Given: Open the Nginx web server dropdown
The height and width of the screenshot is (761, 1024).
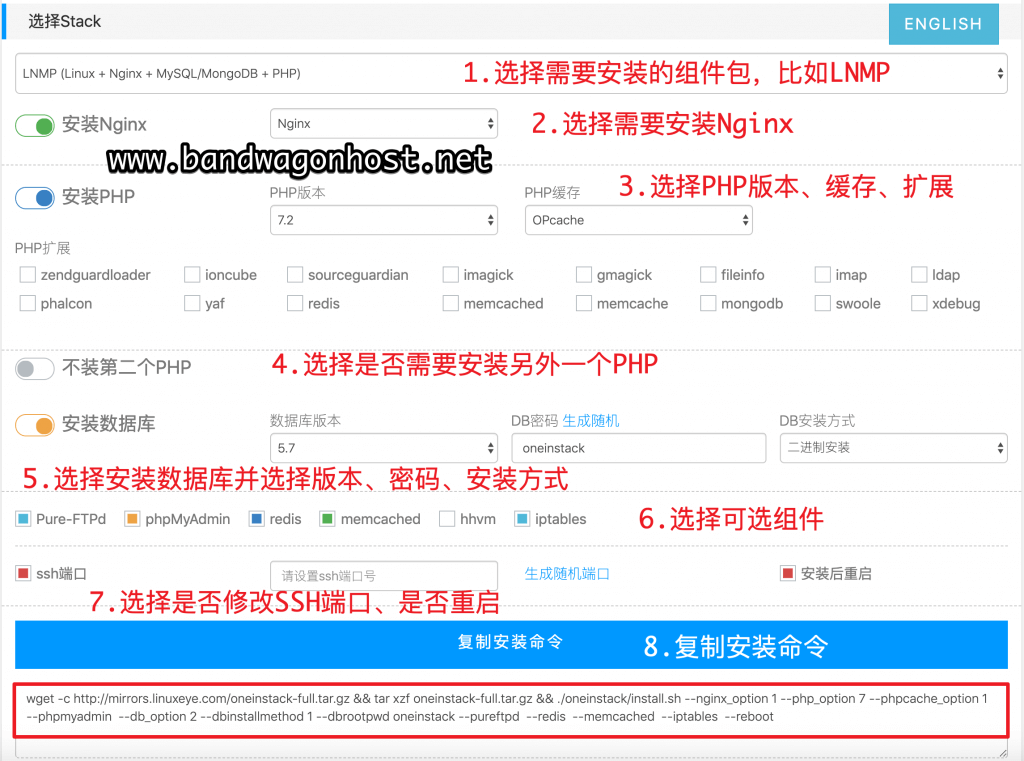Looking at the screenshot, I should coord(383,123).
